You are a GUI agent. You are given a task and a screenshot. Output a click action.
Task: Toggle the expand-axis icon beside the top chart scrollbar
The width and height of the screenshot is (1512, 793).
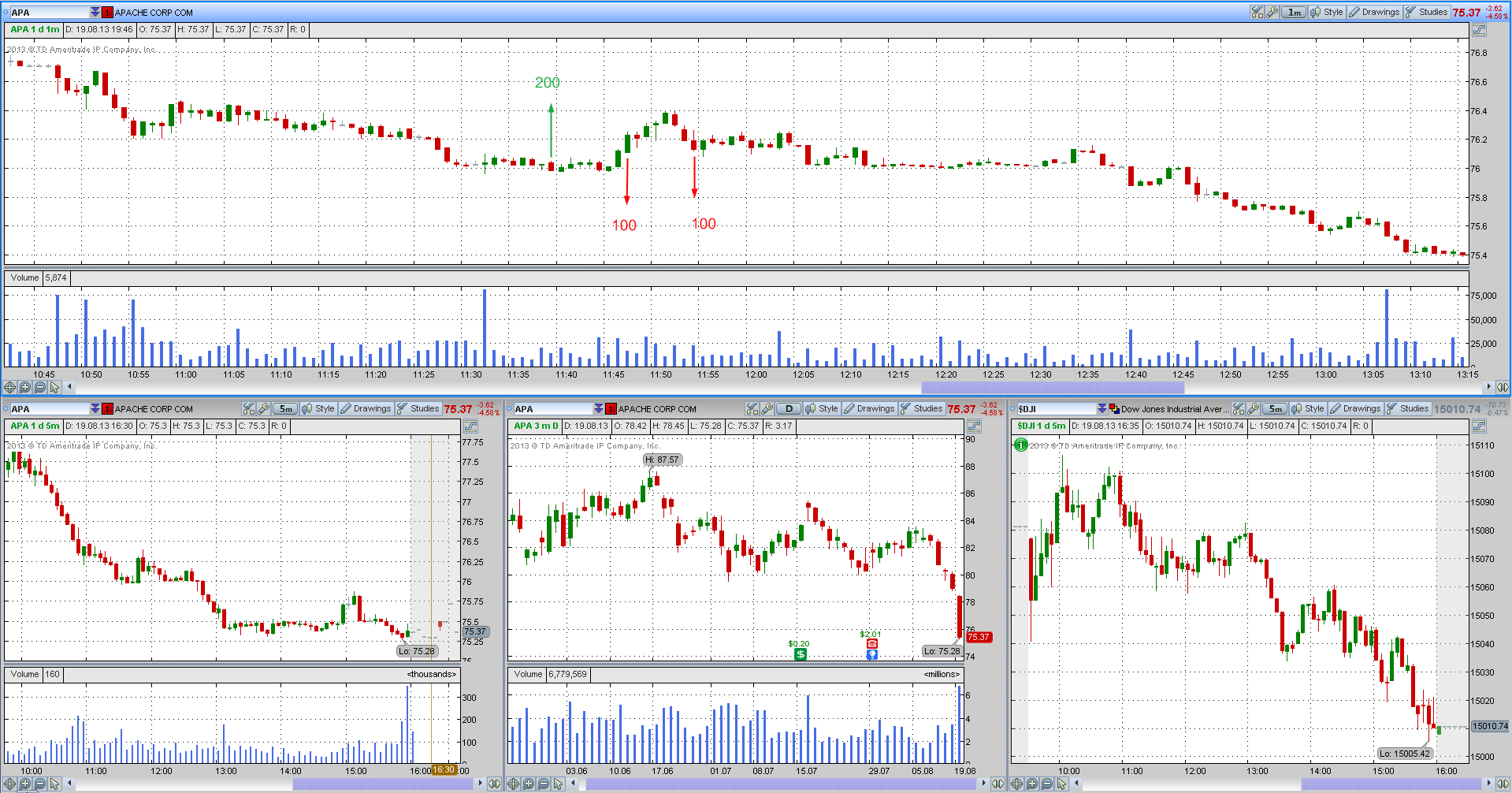1503,387
